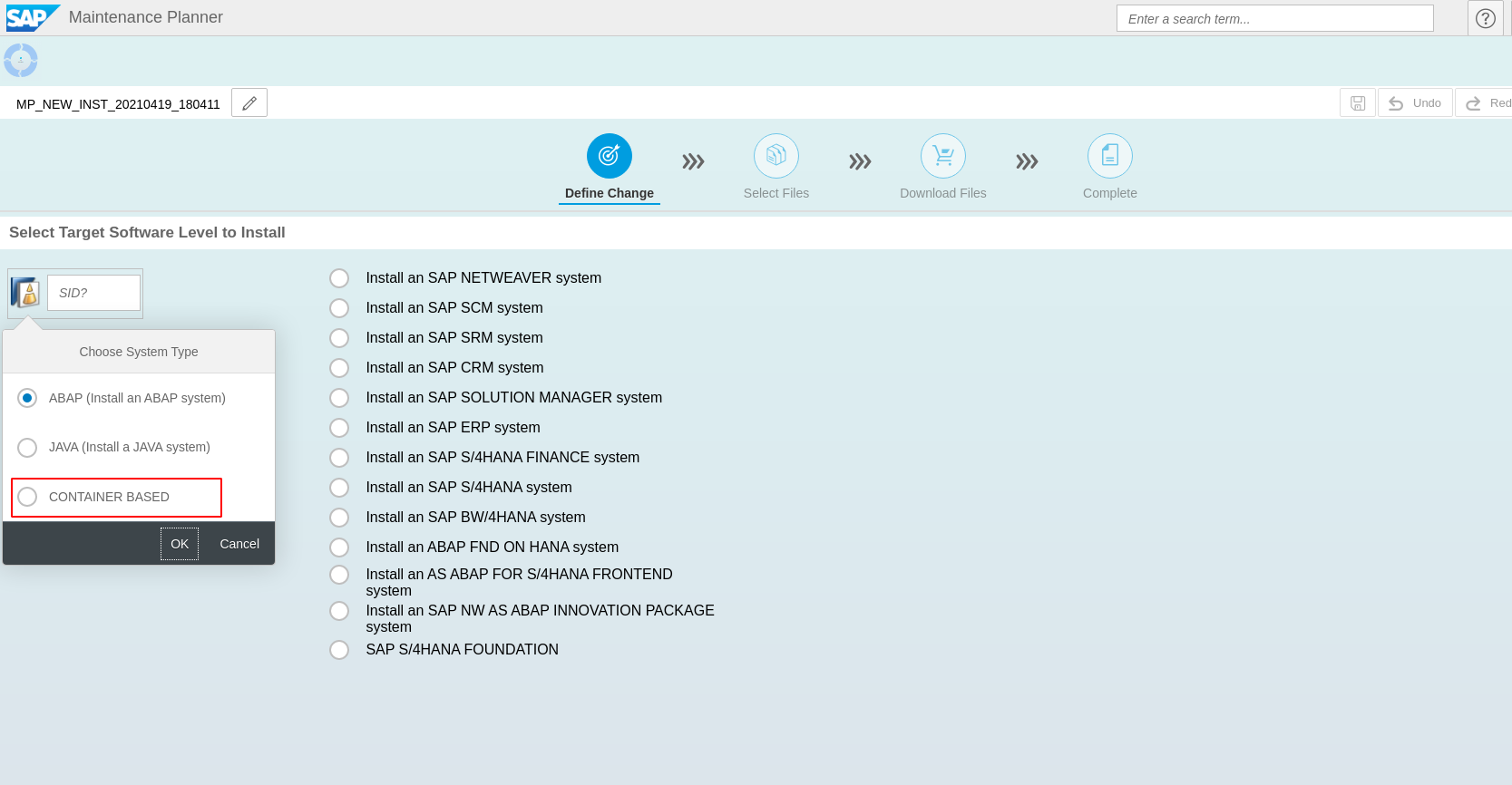Select JAVA system type radio
1512x785 pixels.
point(27,448)
